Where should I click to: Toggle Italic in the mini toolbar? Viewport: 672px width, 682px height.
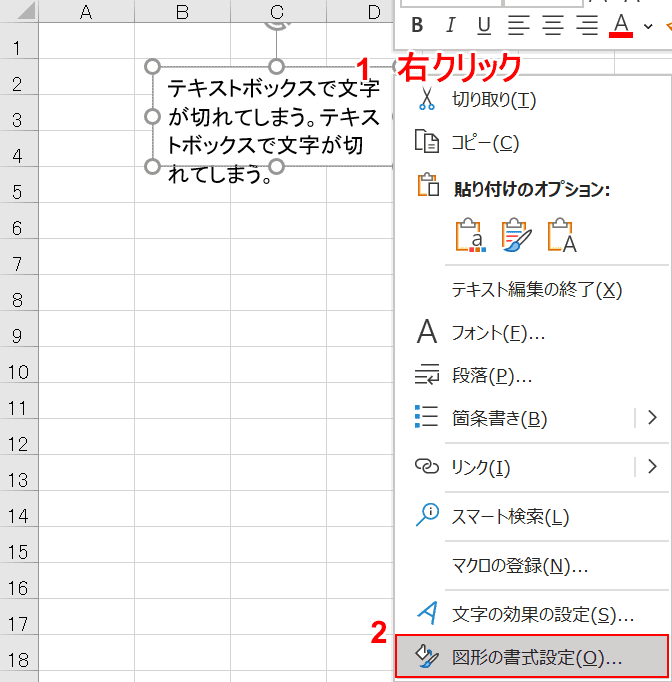(451, 25)
